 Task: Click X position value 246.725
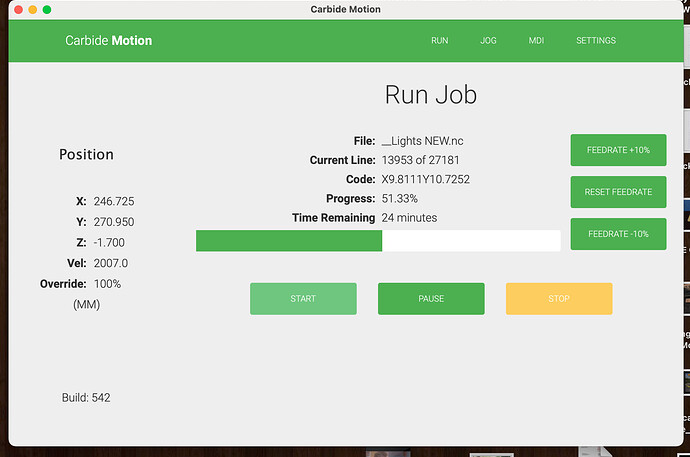(x=114, y=201)
